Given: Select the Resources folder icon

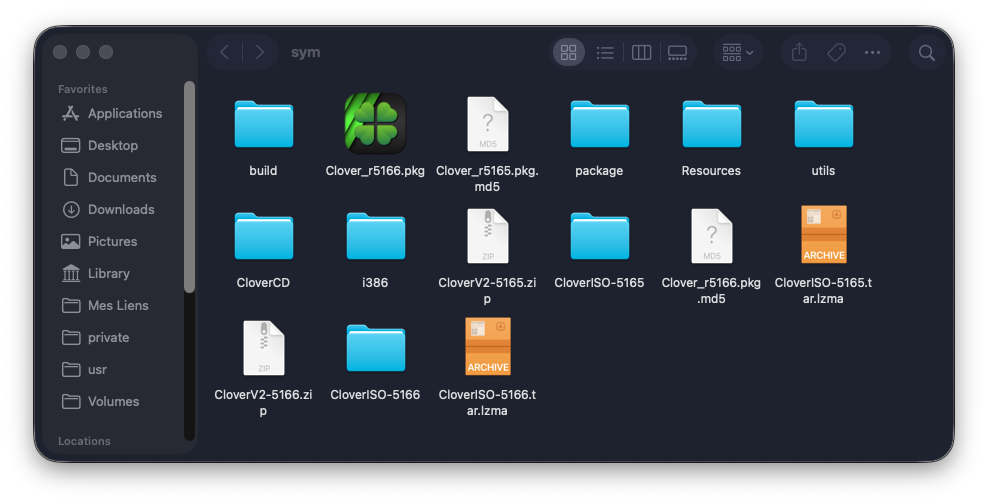Looking at the screenshot, I should tap(711, 123).
